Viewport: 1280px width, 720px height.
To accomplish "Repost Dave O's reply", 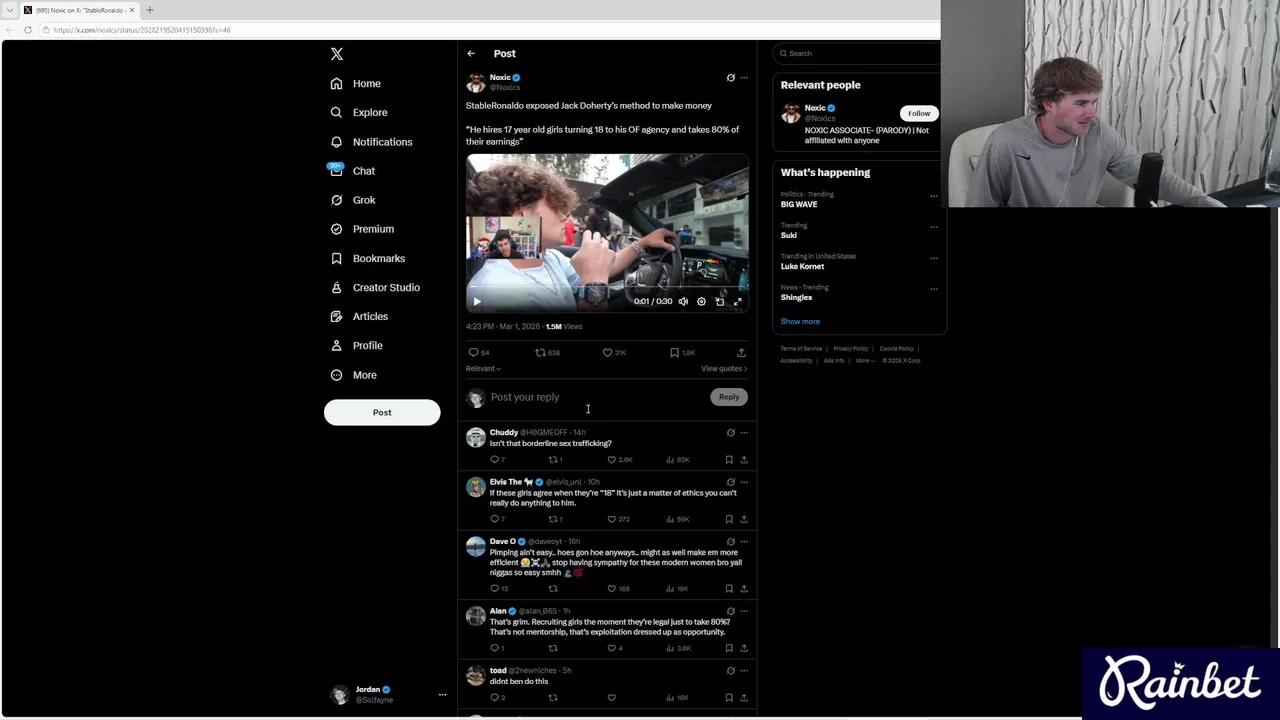I will tap(553, 589).
